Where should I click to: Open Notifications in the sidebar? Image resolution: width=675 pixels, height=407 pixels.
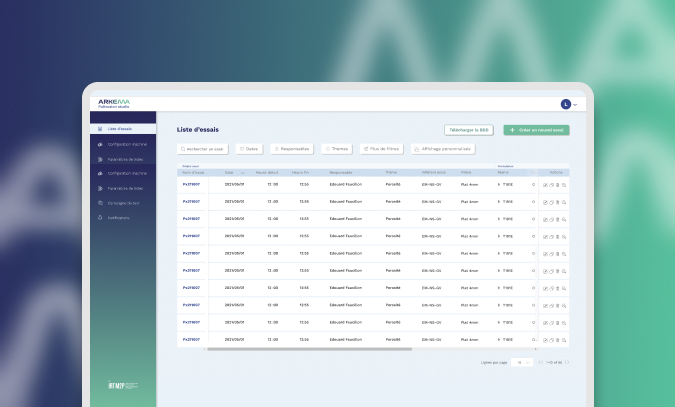pos(119,217)
